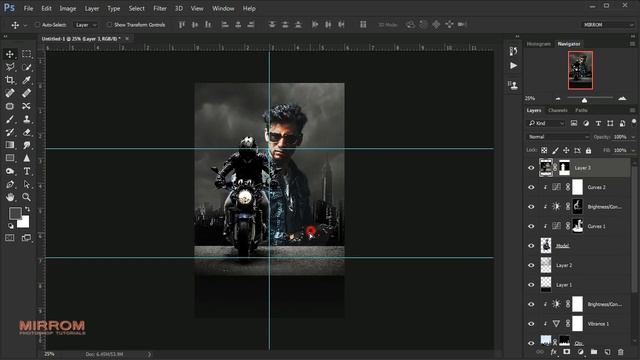640x360 pixels.
Task: Select the Hand tool
Action: point(10,197)
